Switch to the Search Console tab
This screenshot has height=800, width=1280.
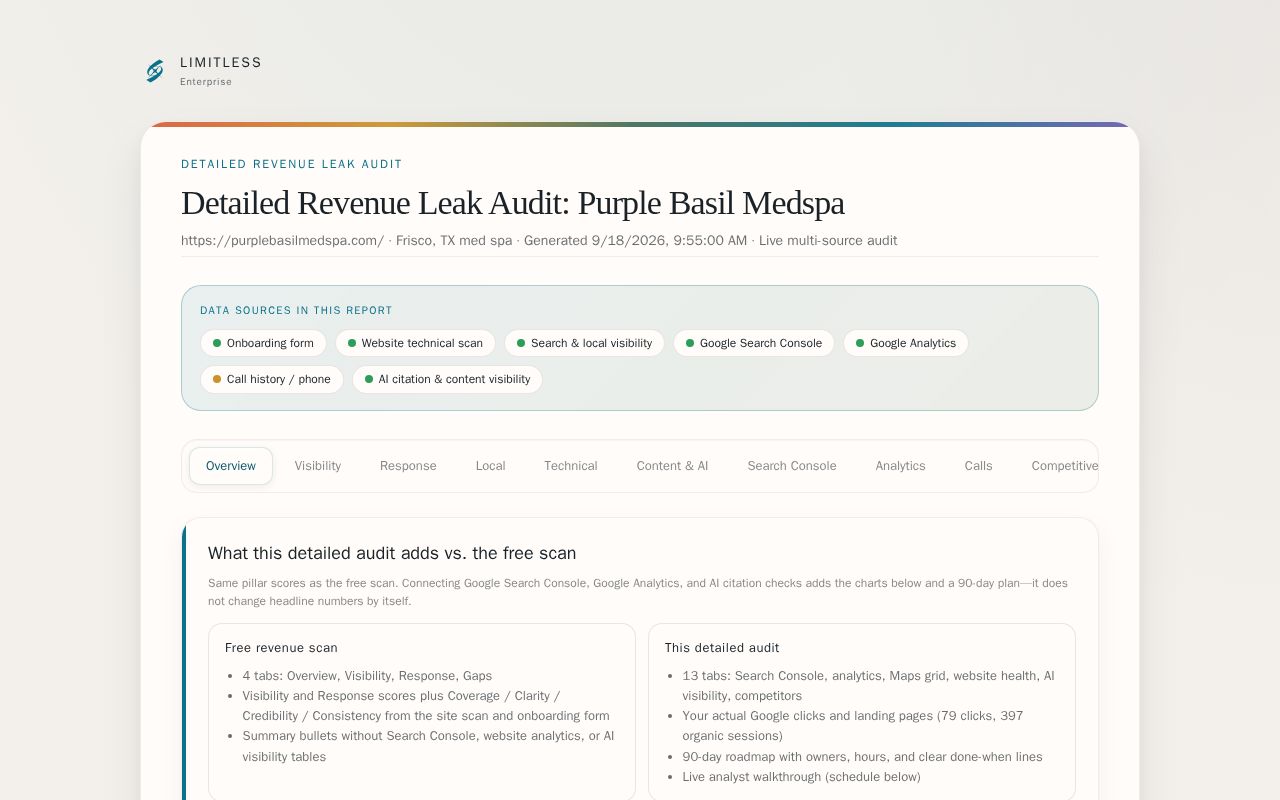tap(792, 466)
